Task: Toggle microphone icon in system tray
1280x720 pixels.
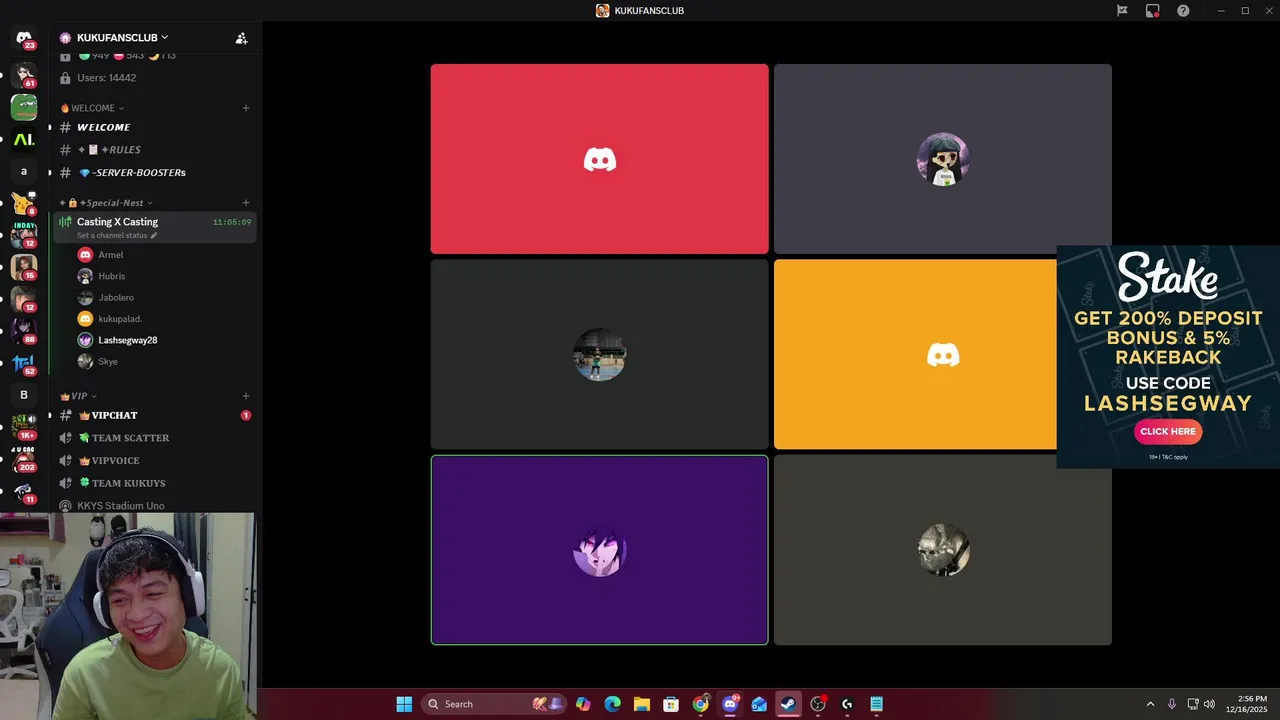Action: pos(1171,704)
